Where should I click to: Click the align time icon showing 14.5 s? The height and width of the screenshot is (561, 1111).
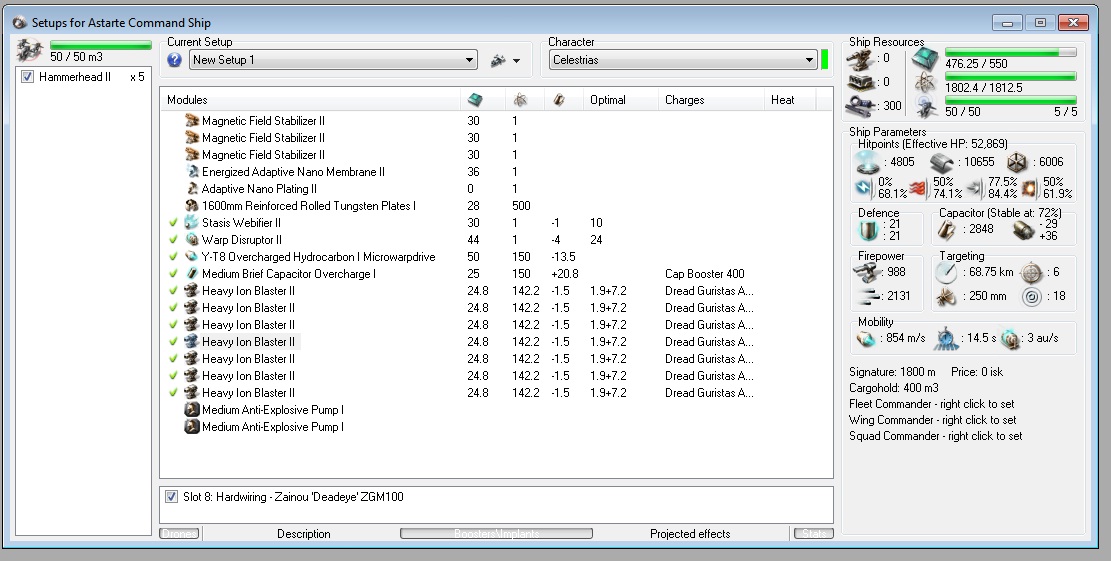pos(947,339)
